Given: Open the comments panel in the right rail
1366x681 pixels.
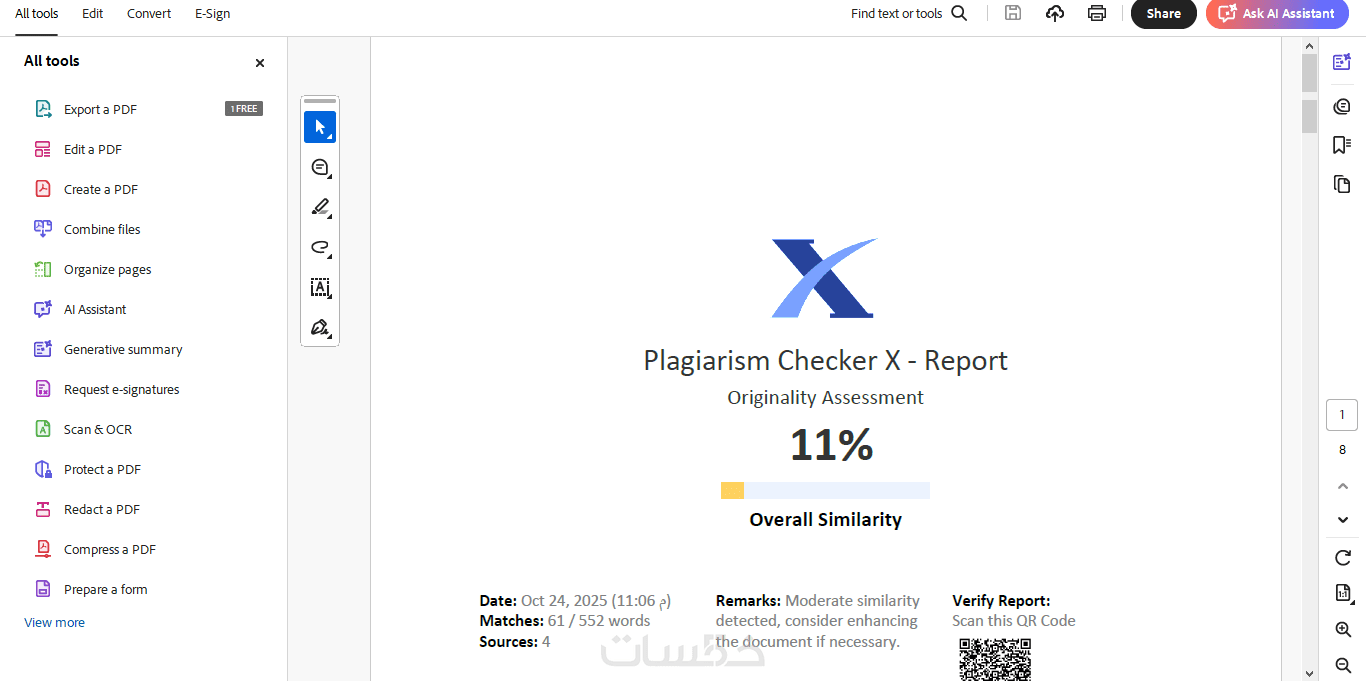Looking at the screenshot, I should pyautogui.click(x=1342, y=106).
